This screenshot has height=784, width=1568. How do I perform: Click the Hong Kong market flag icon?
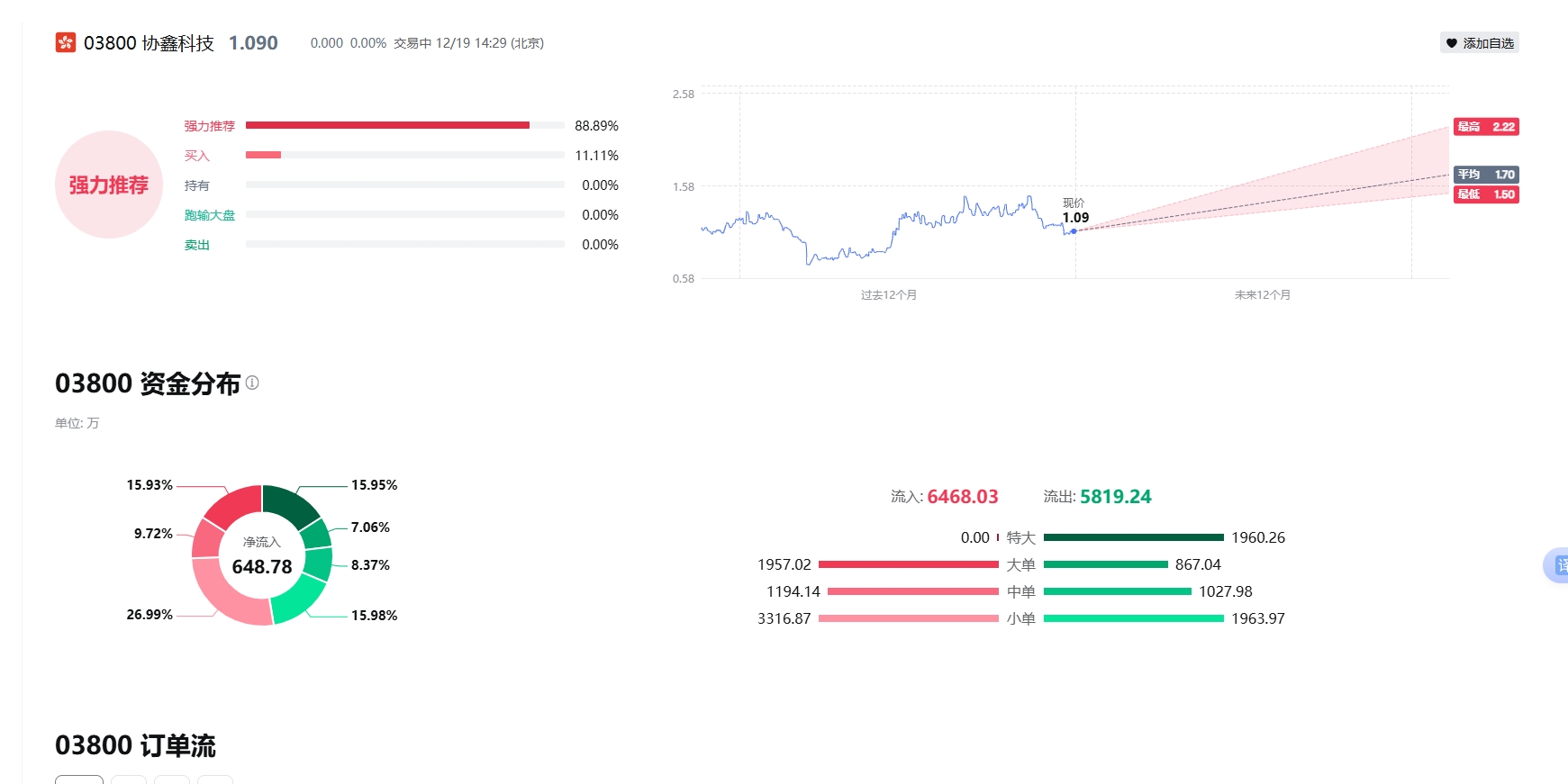pyautogui.click(x=66, y=43)
